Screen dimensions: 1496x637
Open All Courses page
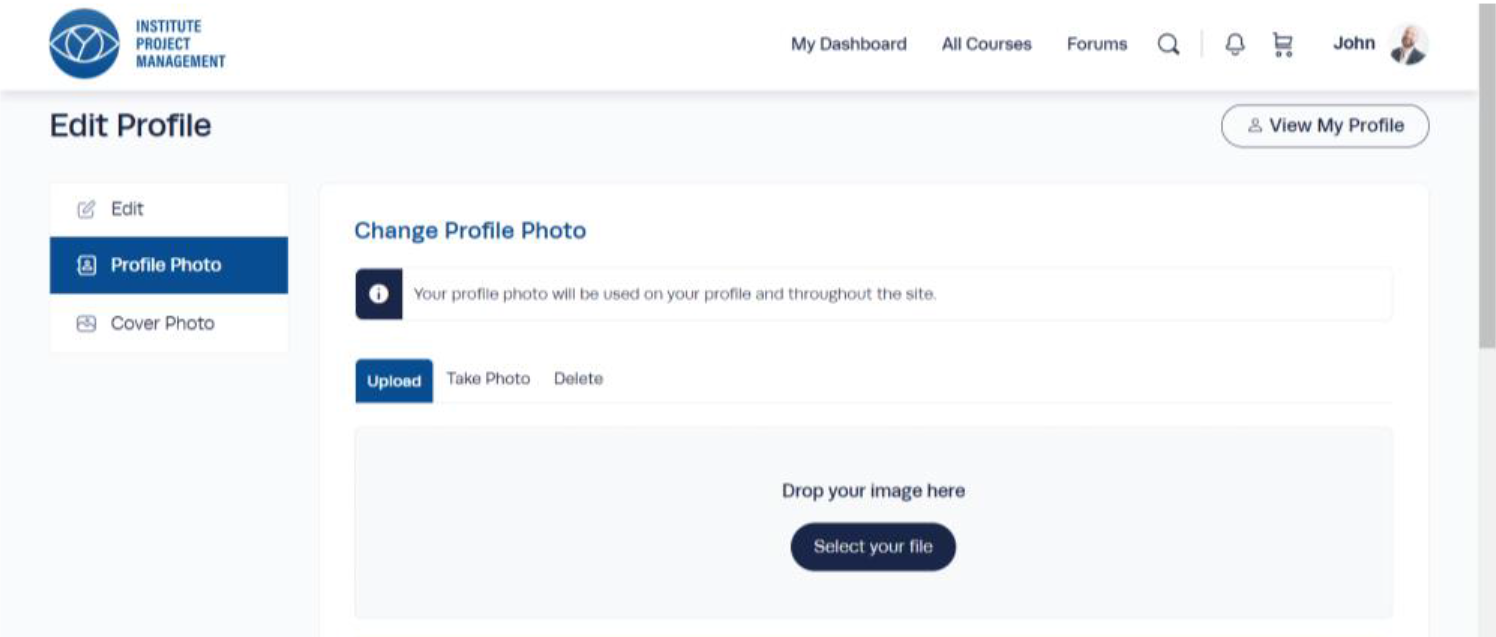(986, 44)
